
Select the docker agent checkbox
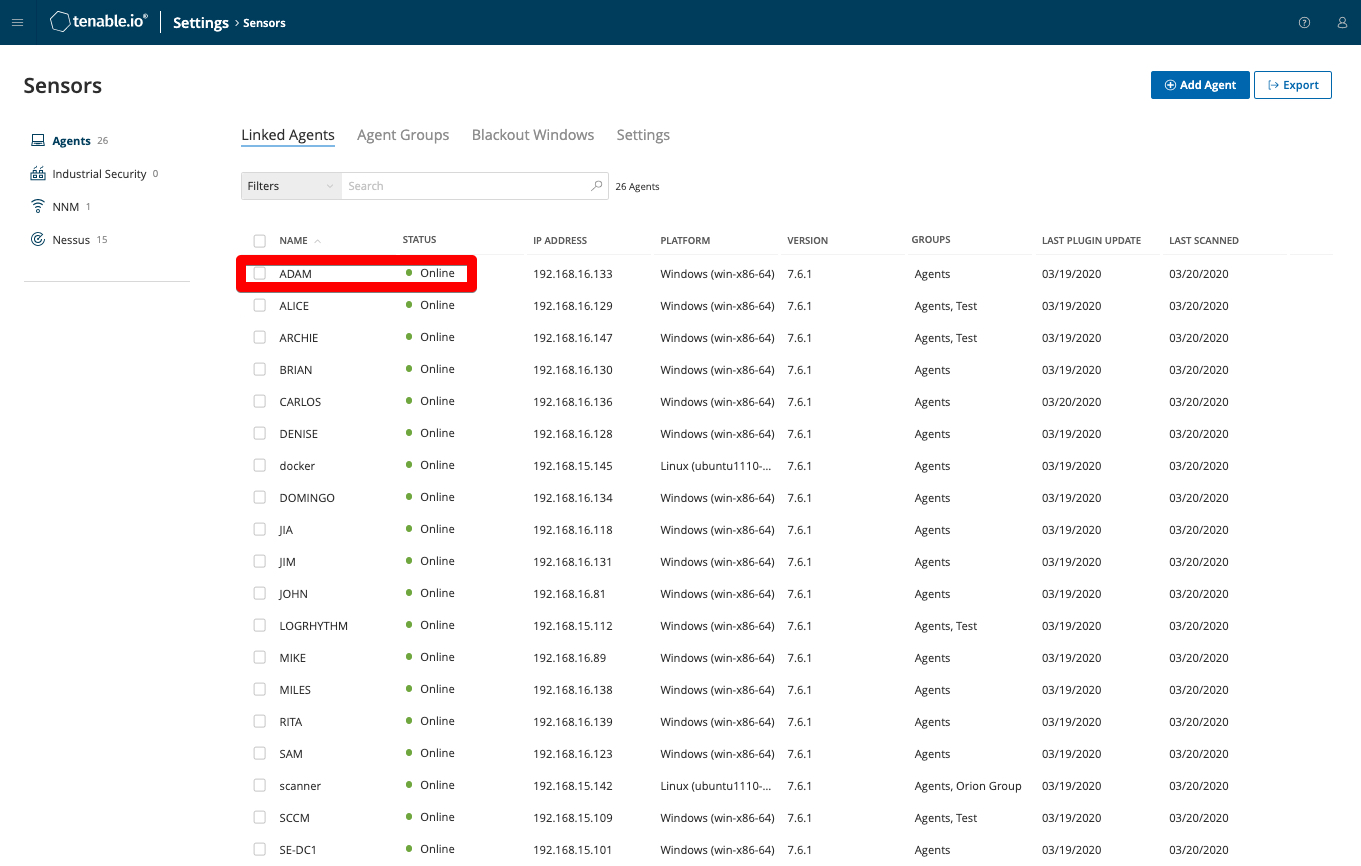[260, 466]
